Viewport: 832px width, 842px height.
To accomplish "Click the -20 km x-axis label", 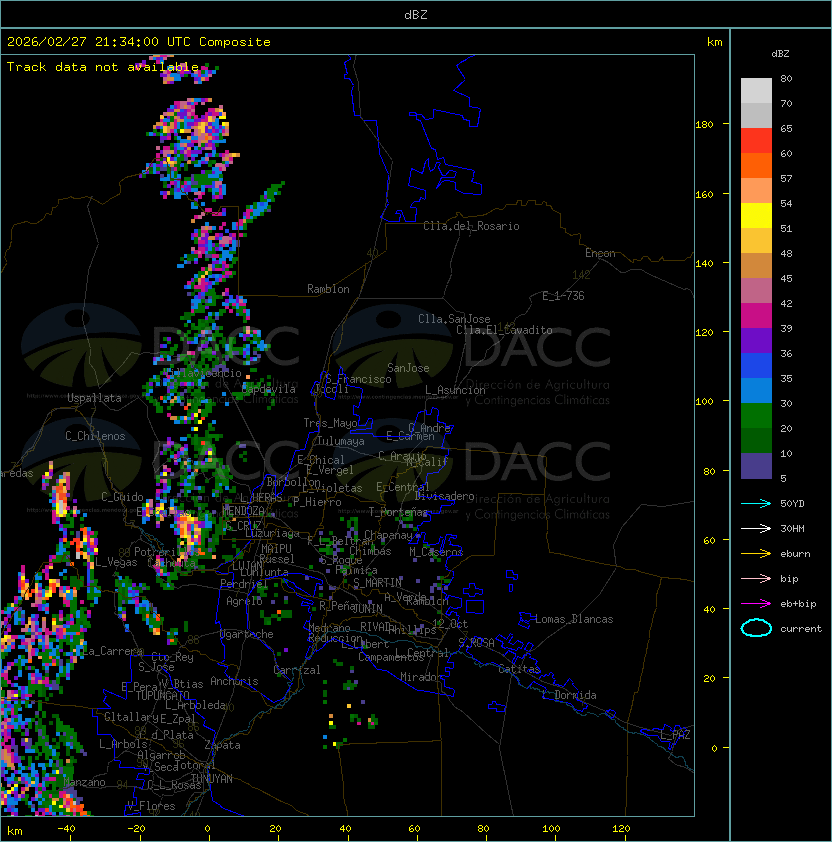I will [x=136, y=829].
